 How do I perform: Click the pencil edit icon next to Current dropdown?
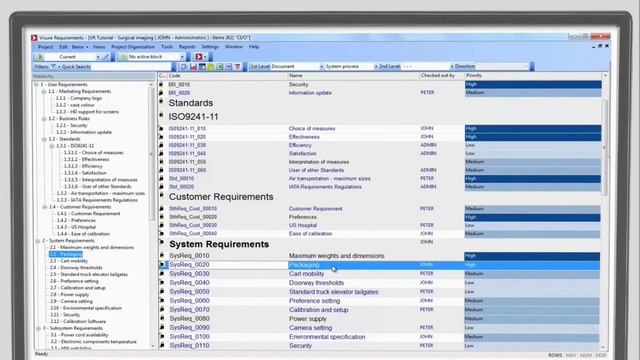106,57
